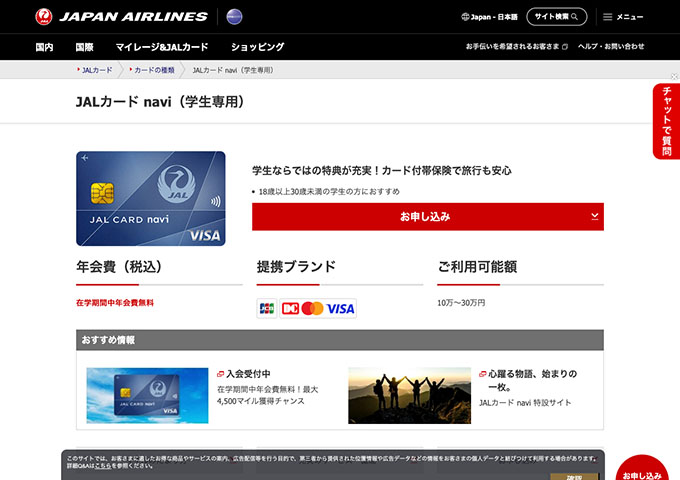
Task: Click the DC card brand logo
Action: pyautogui.click(x=290, y=308)
